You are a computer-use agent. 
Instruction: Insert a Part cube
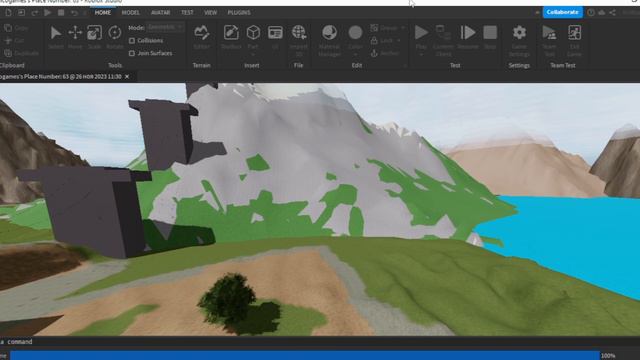click(x=253, y=33)
